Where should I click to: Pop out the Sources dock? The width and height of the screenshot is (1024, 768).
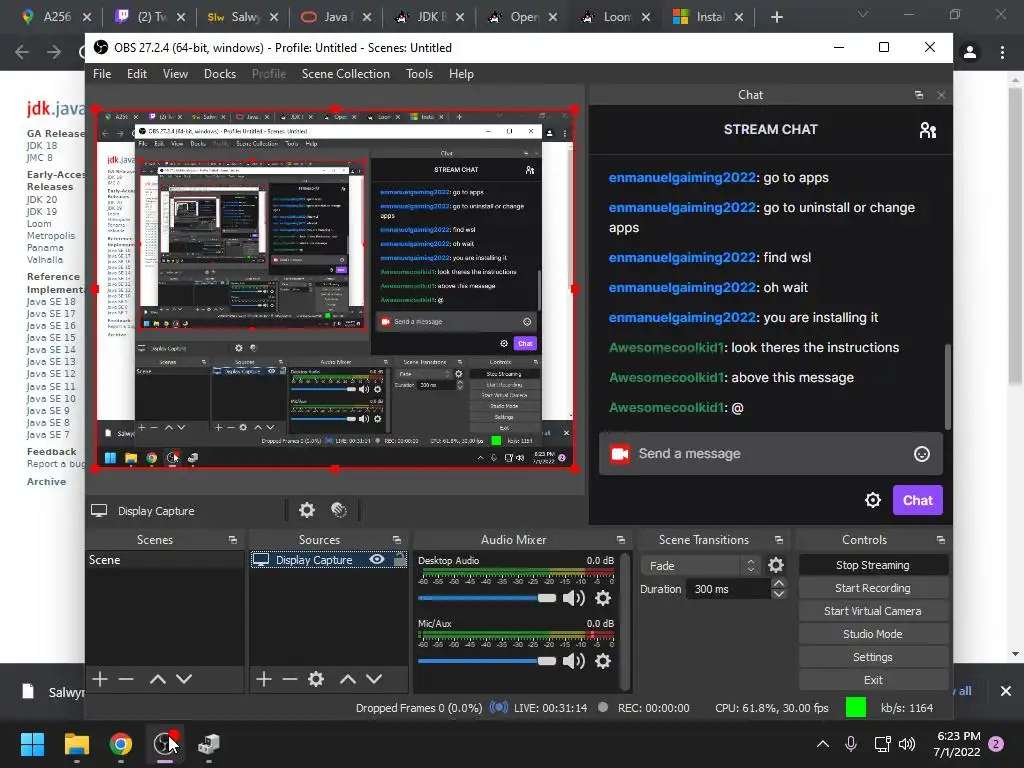396,540
